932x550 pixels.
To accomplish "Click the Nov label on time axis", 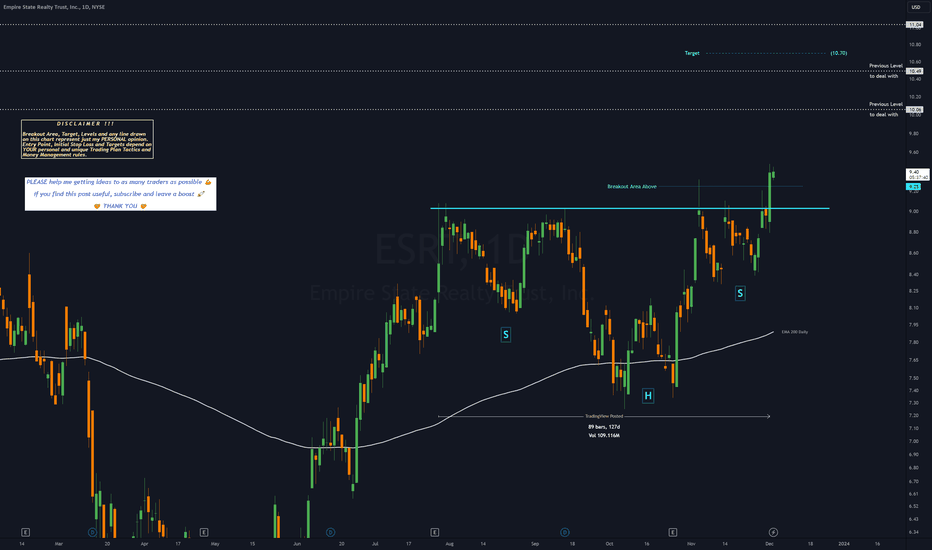I will click(691, 543).
